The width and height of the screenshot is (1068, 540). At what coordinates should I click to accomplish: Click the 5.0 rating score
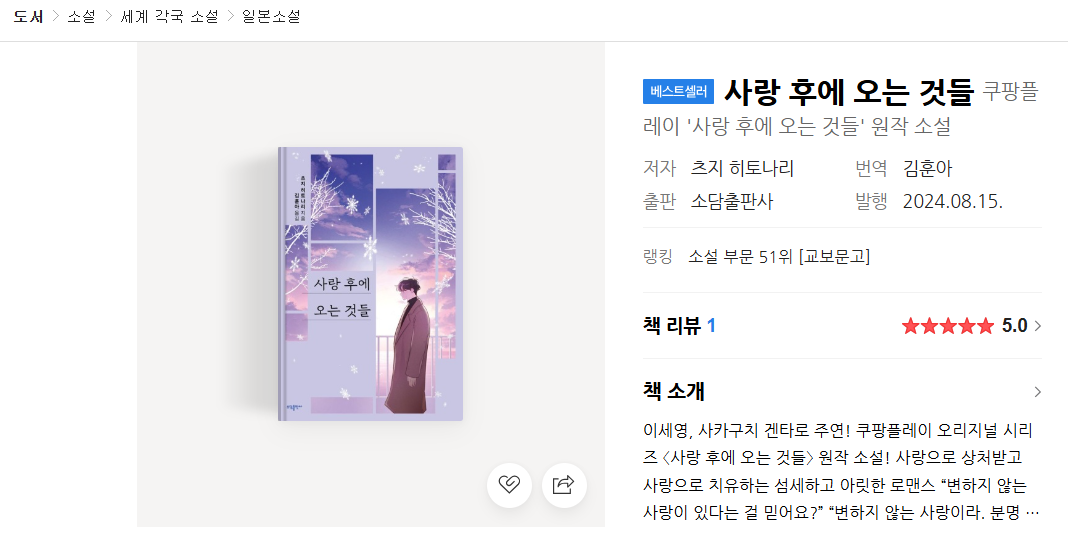tap(1014, 326)
